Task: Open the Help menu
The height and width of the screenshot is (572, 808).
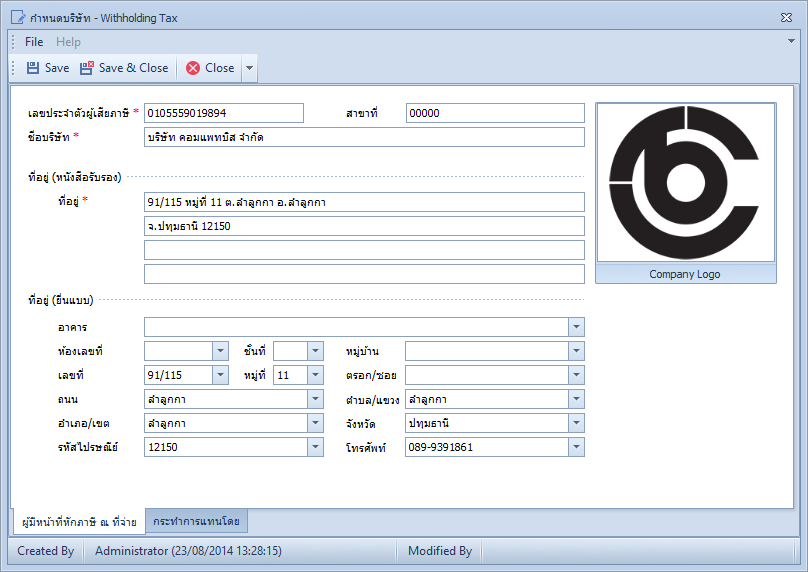Action: point(68,42)
